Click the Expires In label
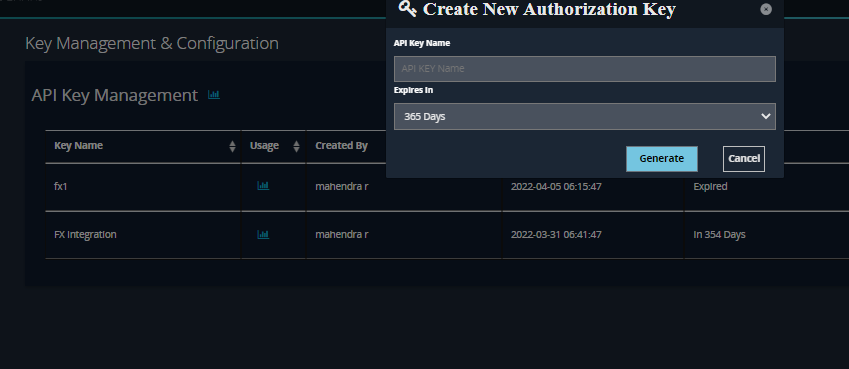The image size is (849, 369). coord(413,90)
